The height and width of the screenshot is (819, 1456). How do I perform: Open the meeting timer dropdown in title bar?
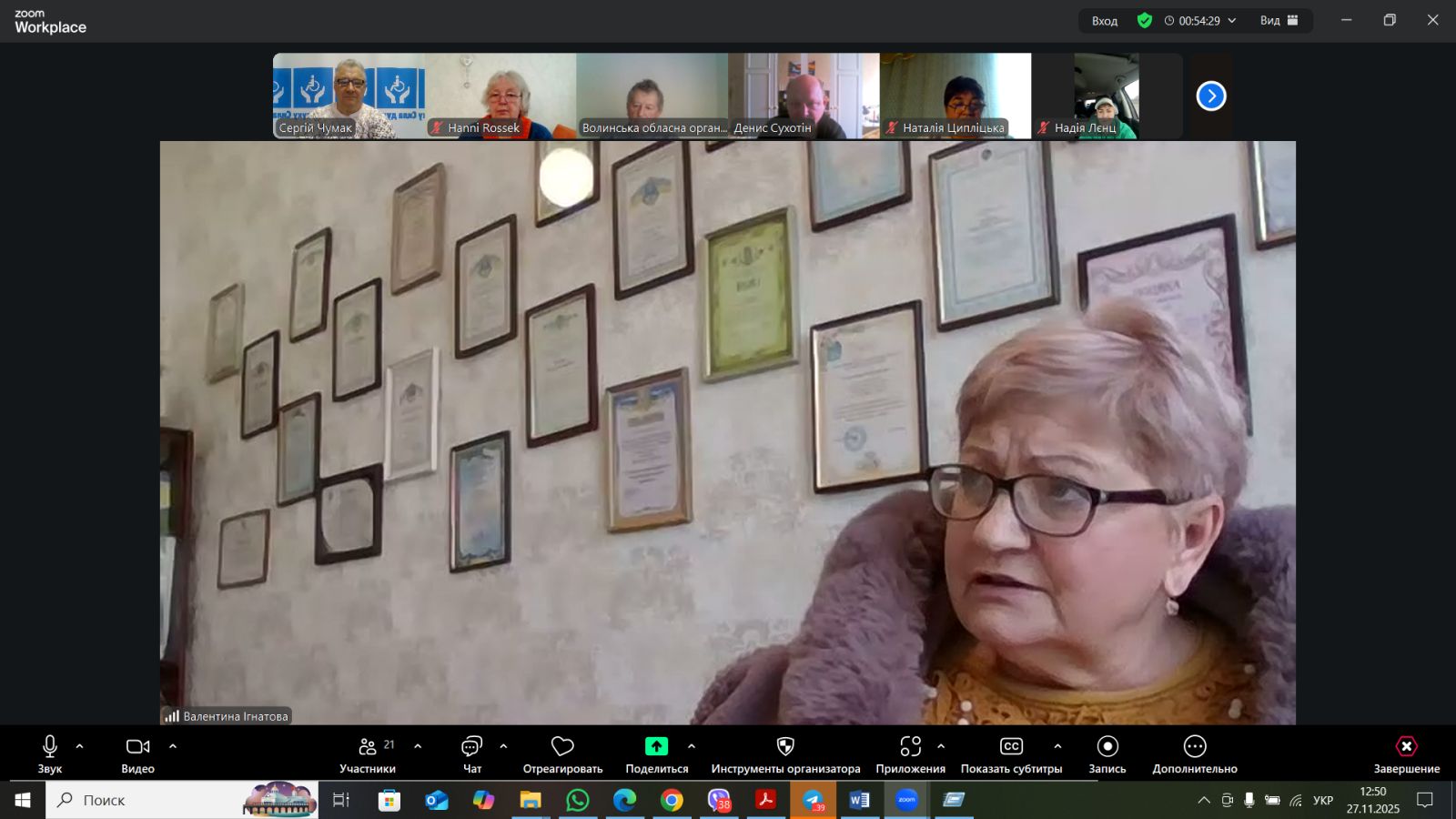click(x=1232, y=21)
